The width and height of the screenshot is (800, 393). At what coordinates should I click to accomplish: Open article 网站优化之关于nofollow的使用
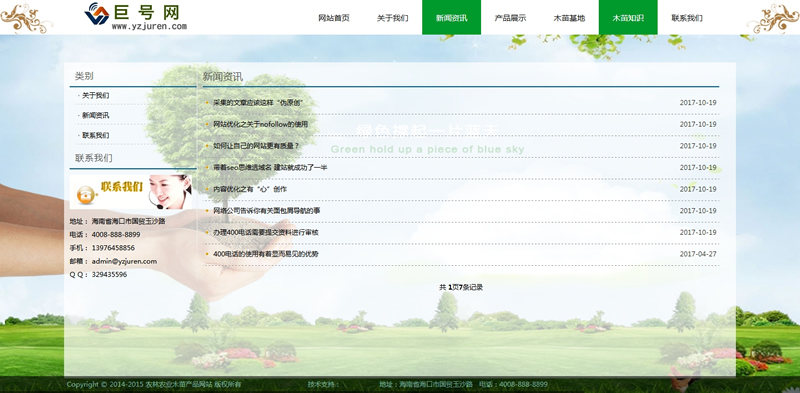tap(261, 124)
